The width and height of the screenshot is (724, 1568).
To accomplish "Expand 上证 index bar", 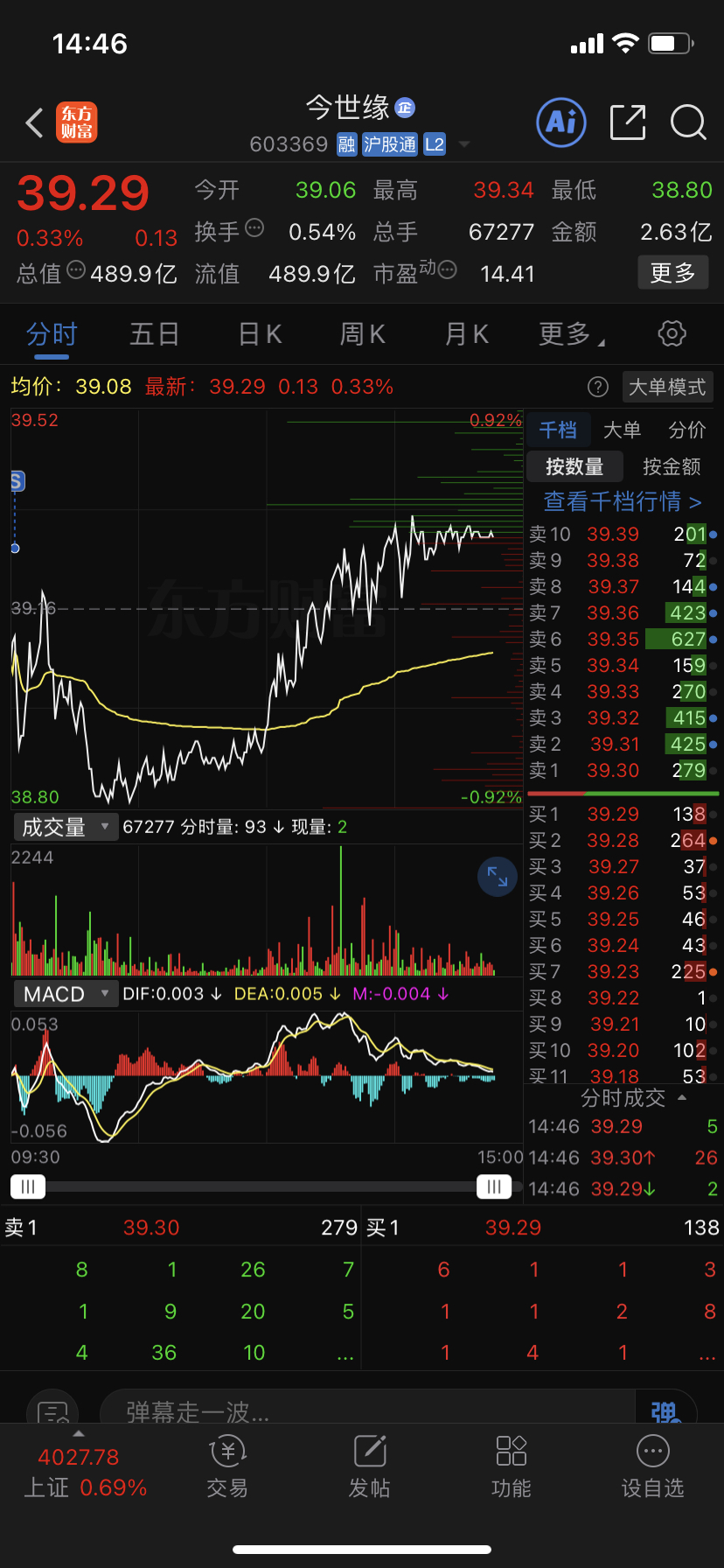I will (x=78, y=1433).
